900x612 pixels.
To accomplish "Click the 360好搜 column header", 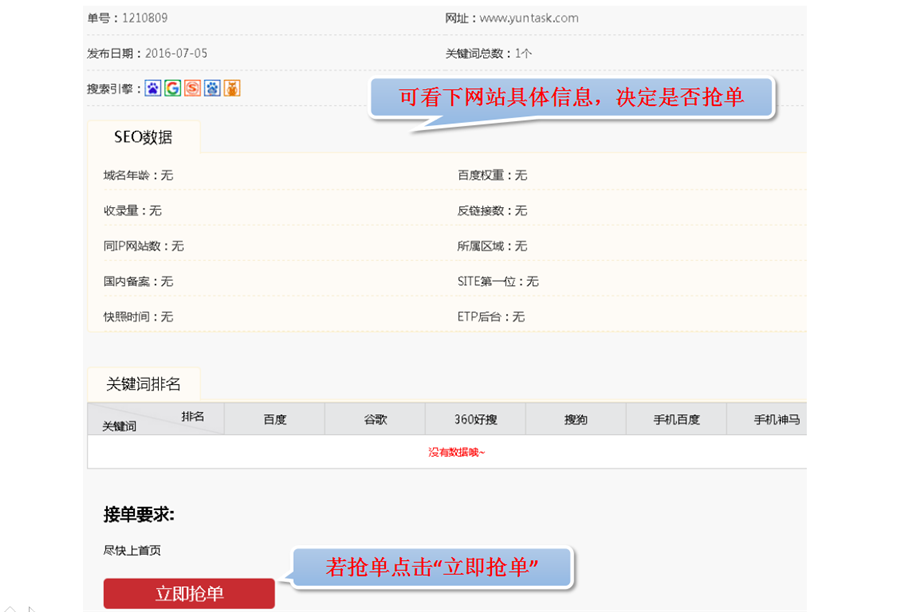I will coord(475,420).
